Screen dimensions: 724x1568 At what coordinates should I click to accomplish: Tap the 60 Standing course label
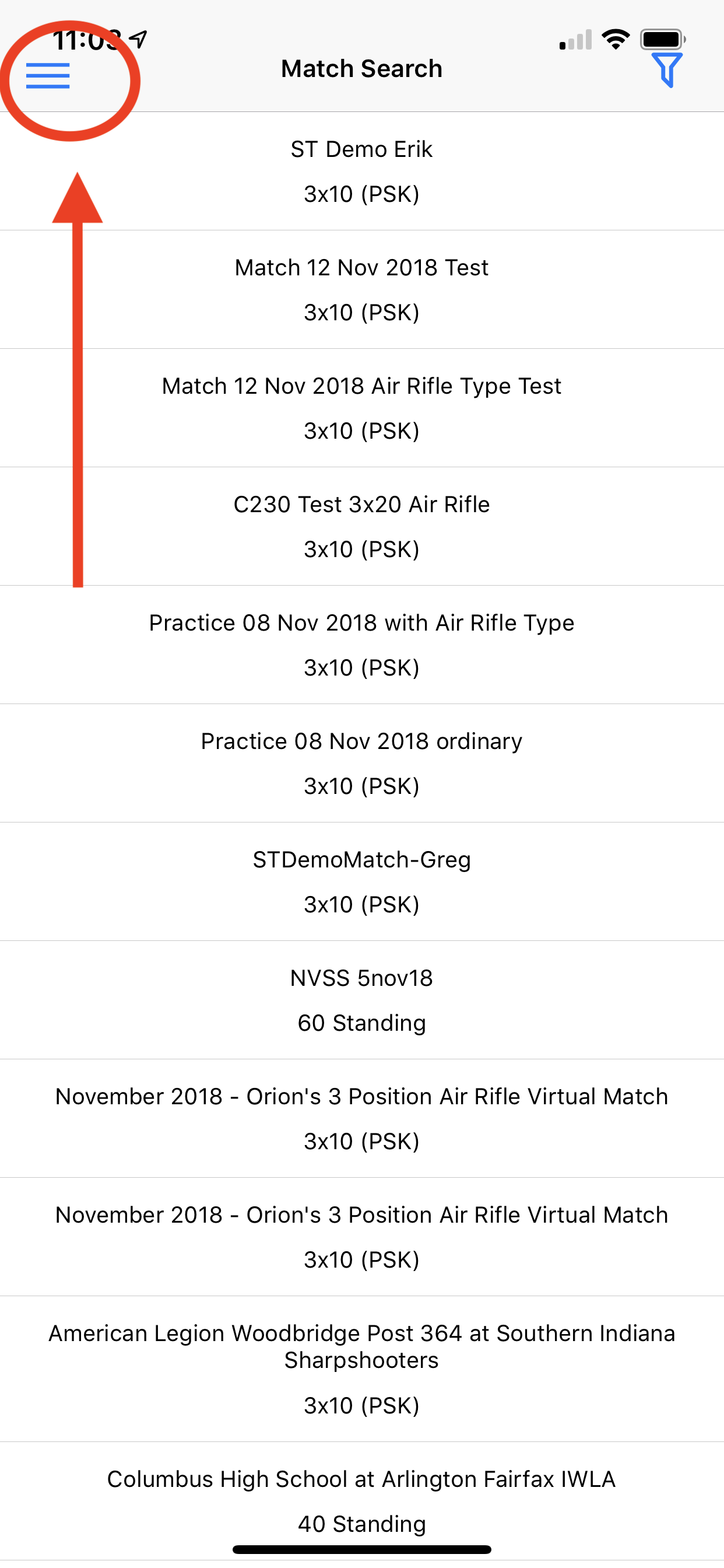pyautogui.click(x=361, y=1023)
